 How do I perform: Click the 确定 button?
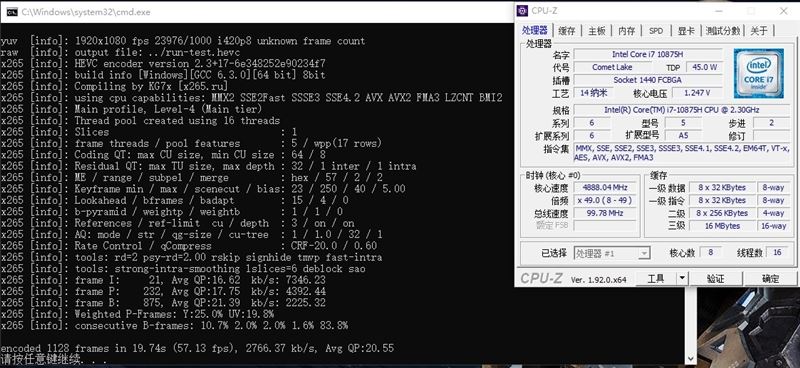pyautogui.click(x=770, y=278)
